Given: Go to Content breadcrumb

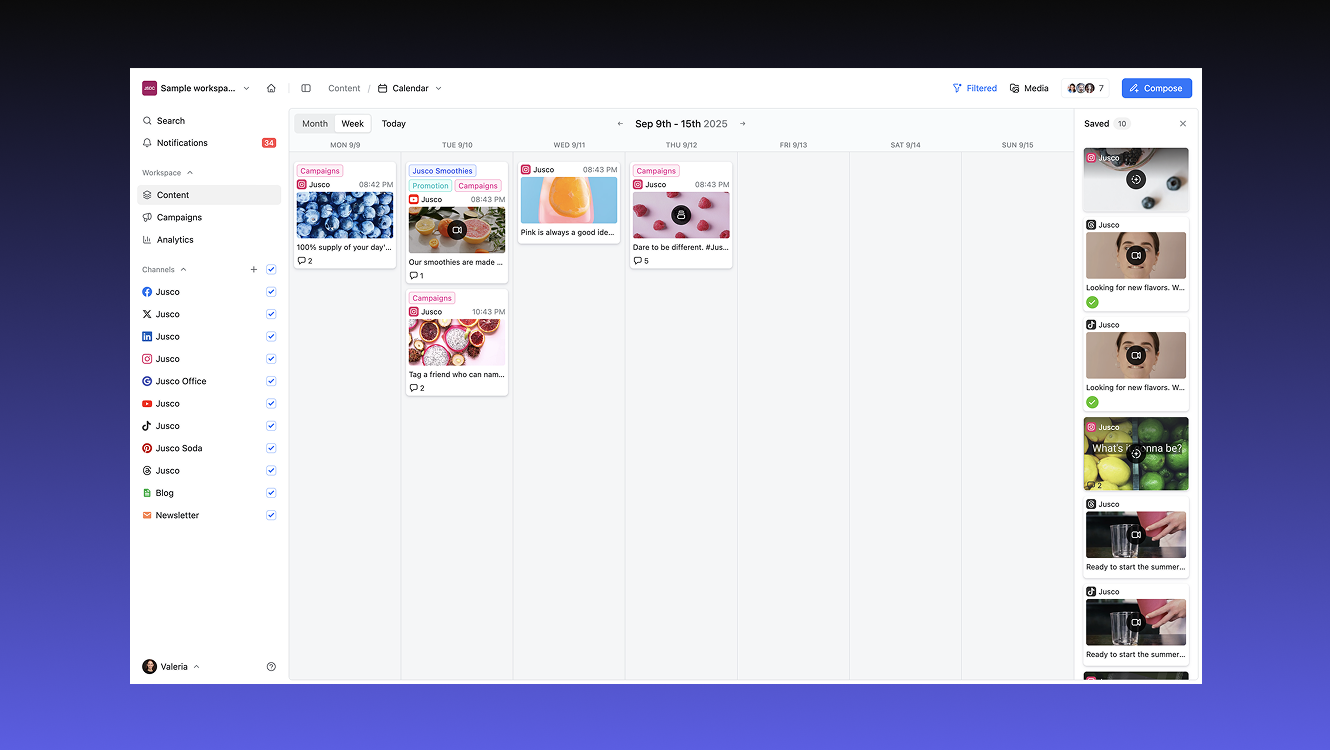Looking at the screenshot, I should click(344, 88).
